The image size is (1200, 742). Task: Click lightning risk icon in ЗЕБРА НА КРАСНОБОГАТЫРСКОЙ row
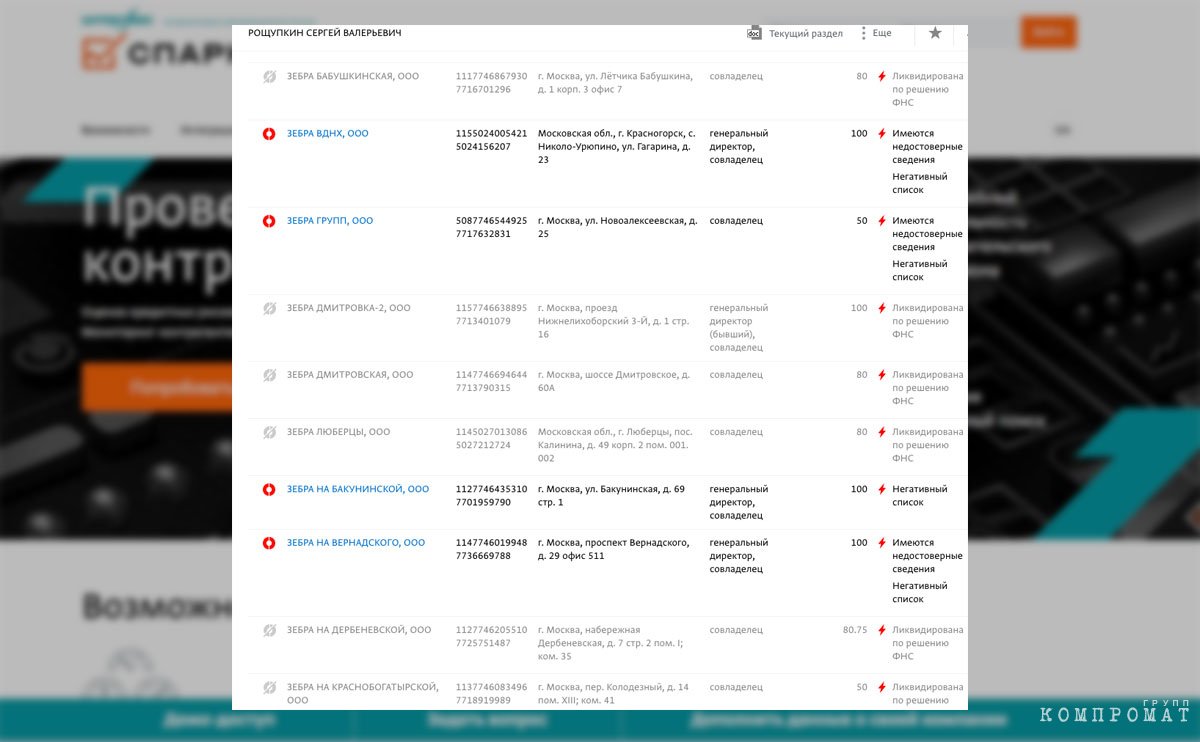pyautogui.click(x=881, y=688)
